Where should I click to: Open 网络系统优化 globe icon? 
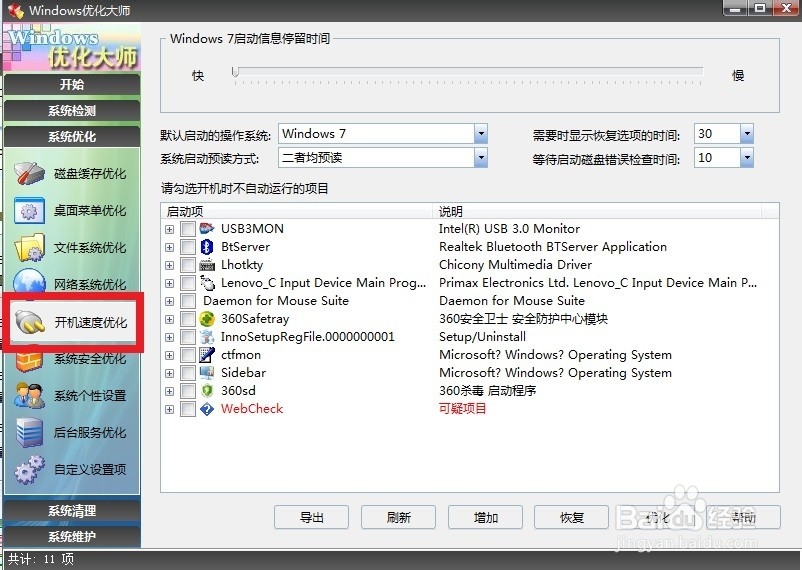pyautogui.click(x=29, y=281)
